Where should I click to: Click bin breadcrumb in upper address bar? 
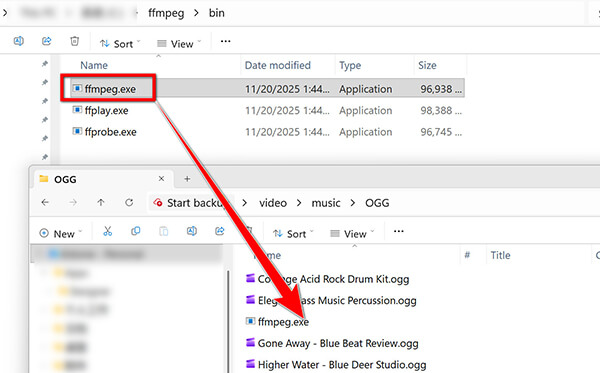[217, 13]
